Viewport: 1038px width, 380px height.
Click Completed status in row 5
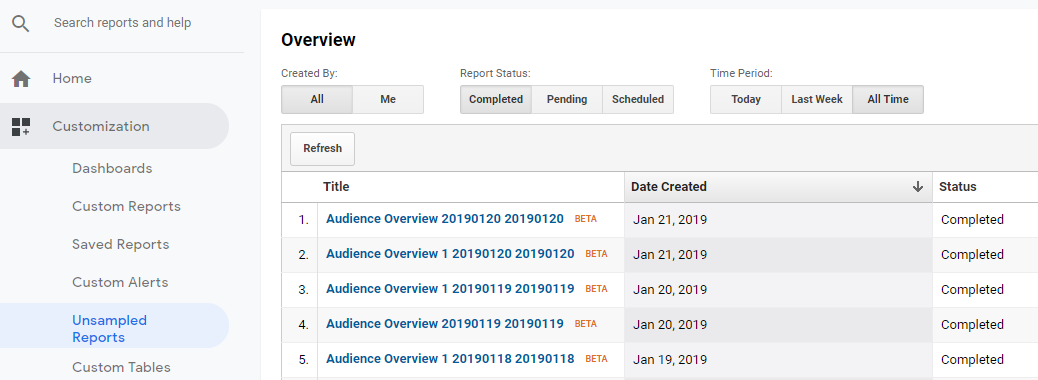[972, 360]
